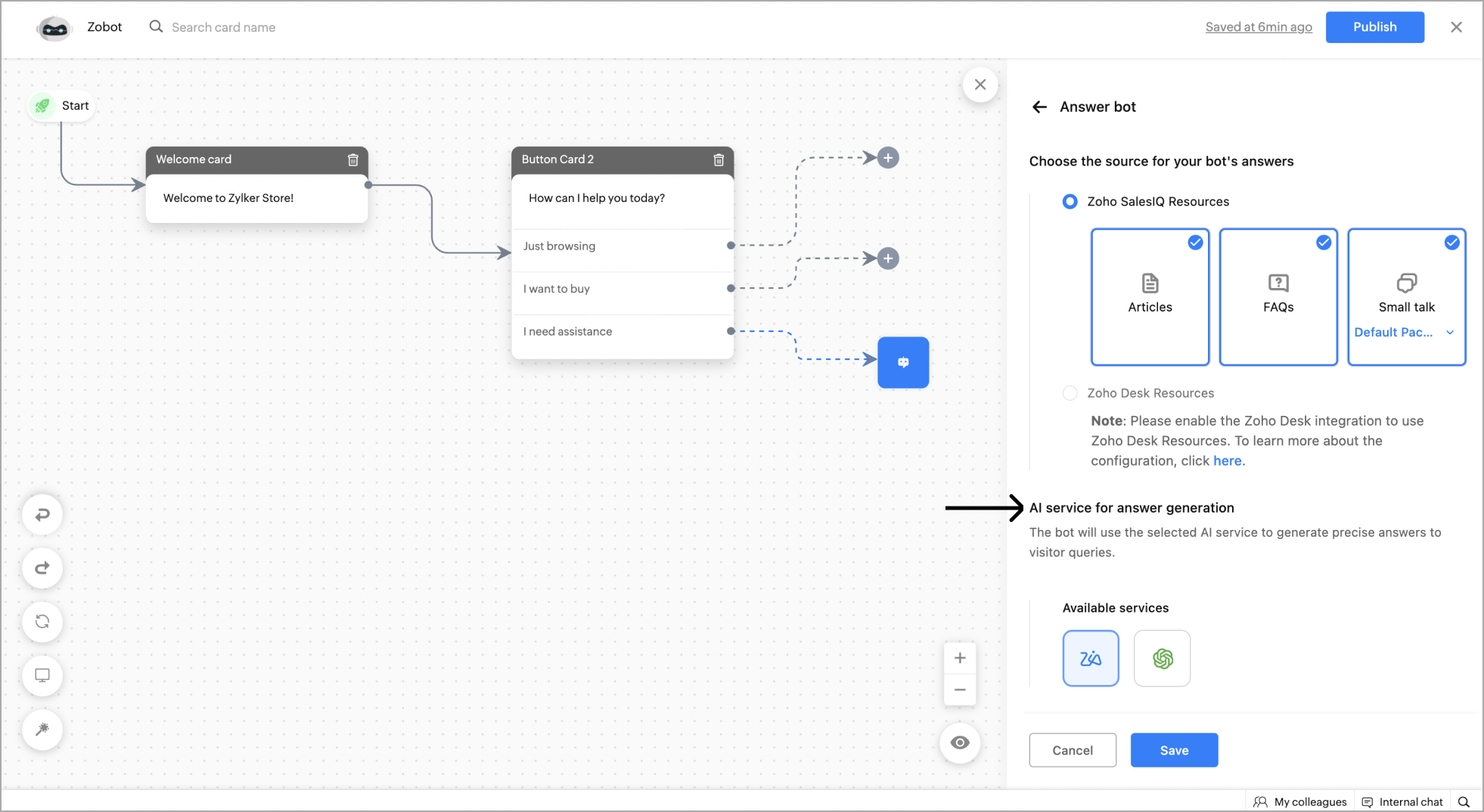Select the I want to buy option
1484x812 pixels.
622,289
